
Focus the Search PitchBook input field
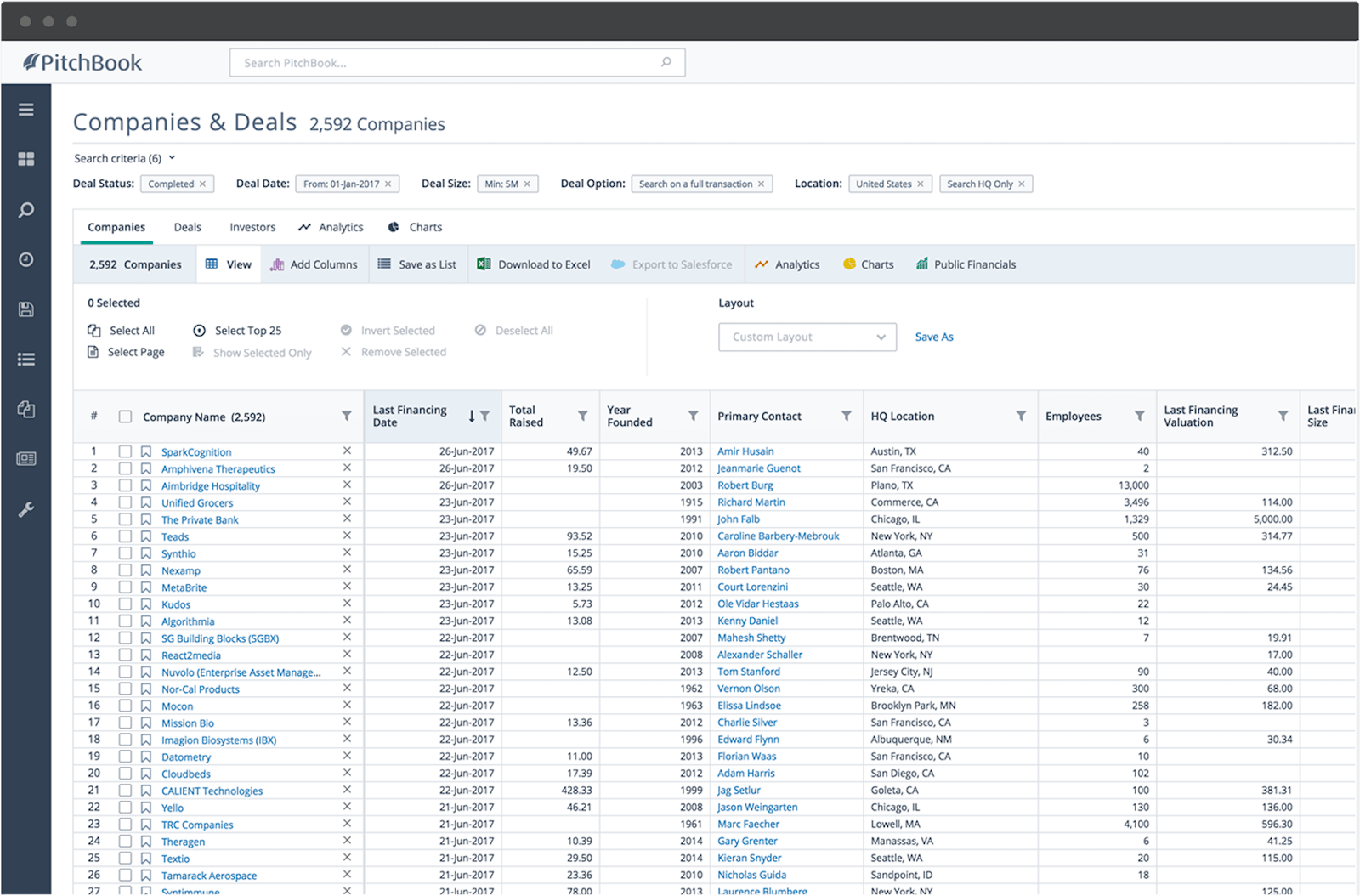pyautogui.click(x=457, y=62)
